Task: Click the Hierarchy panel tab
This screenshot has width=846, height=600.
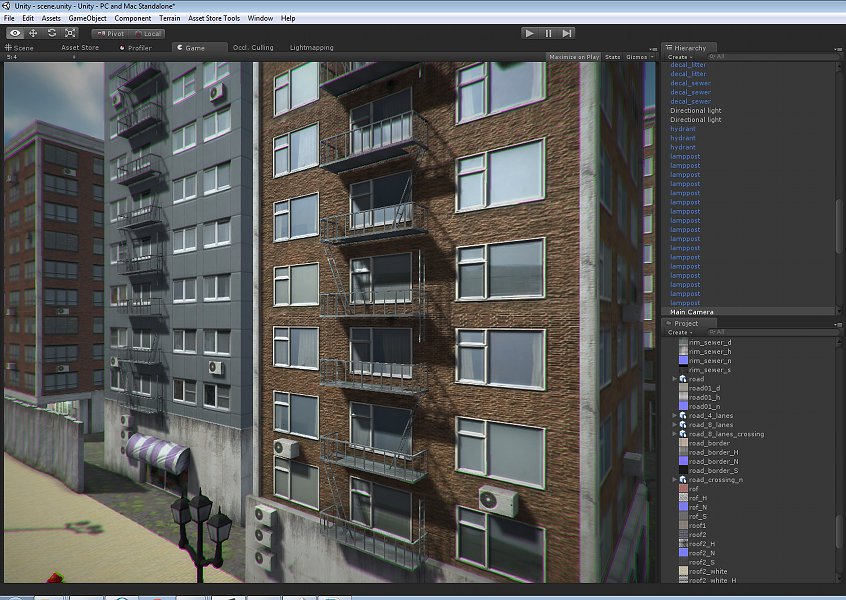Action: (690, 47)
